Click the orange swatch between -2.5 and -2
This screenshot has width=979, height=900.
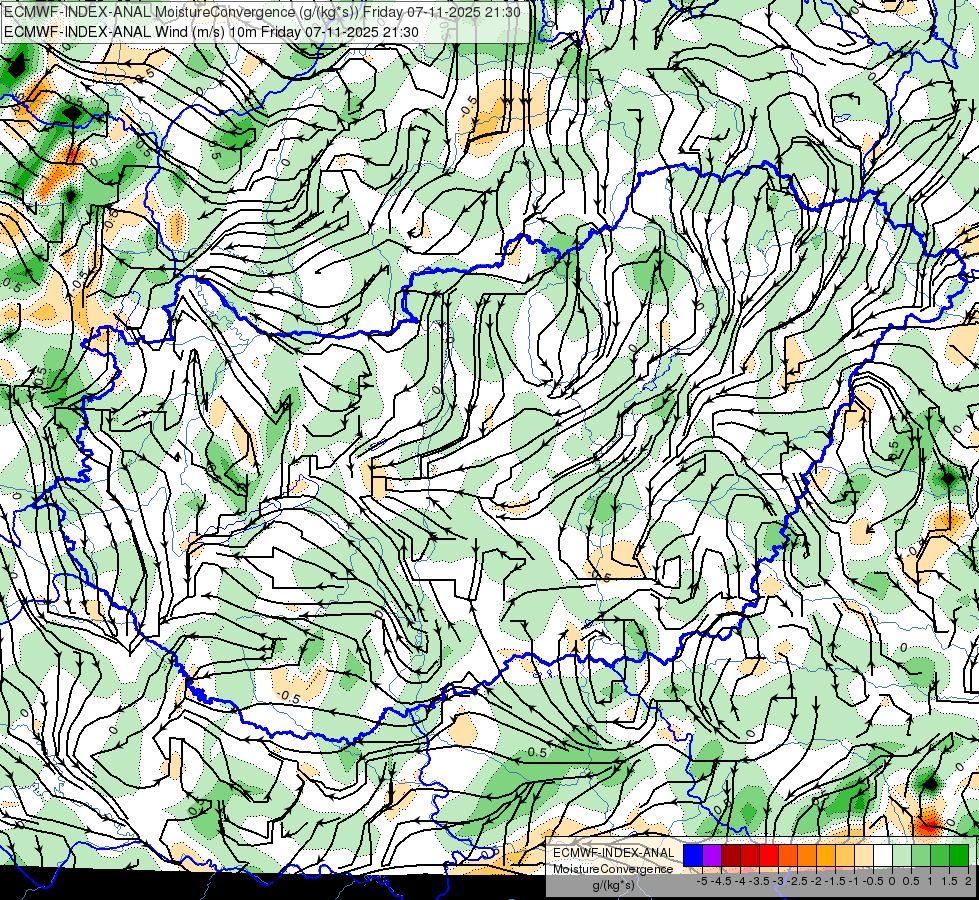(x=807, y=856)
